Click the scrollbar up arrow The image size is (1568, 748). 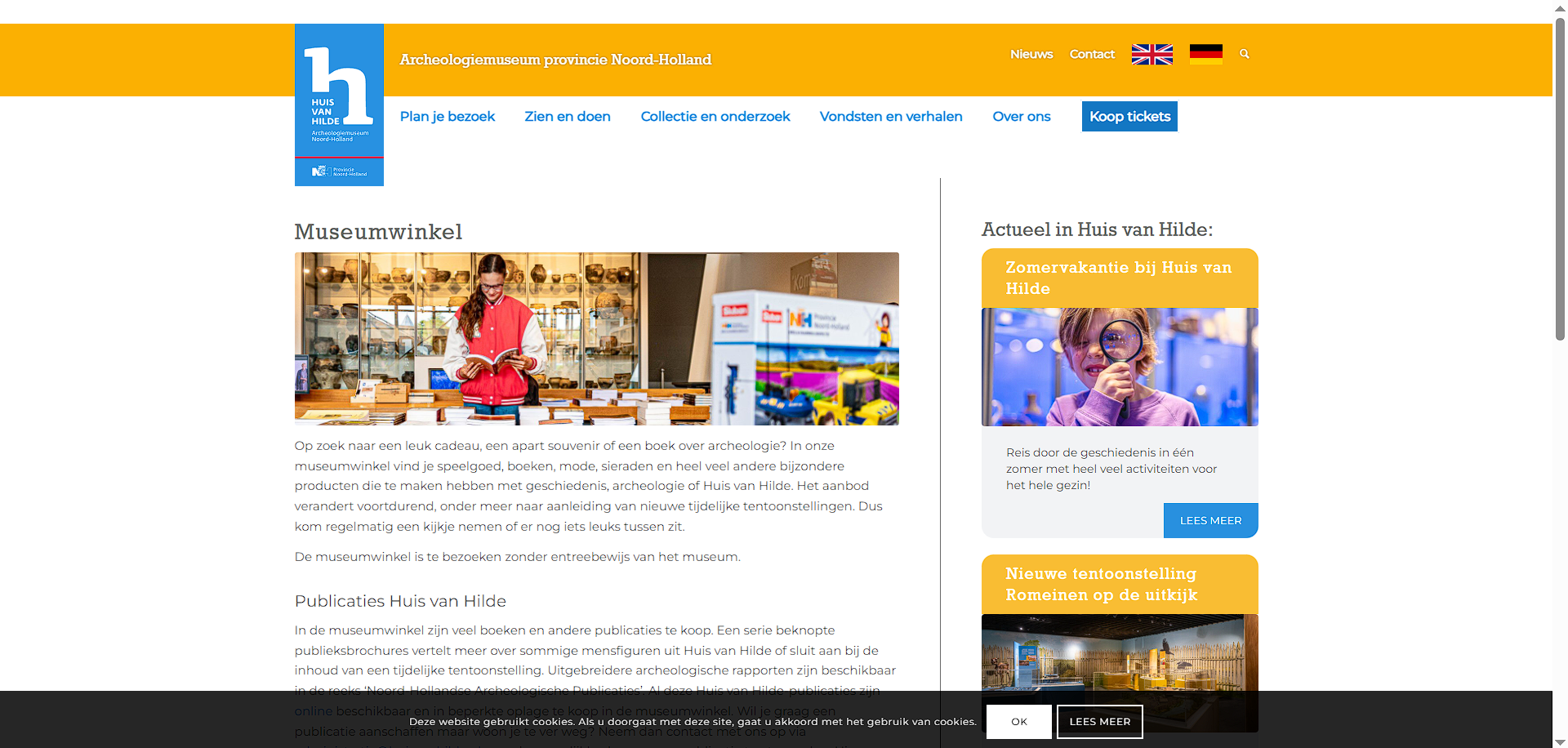click(x=1560, y=7)
